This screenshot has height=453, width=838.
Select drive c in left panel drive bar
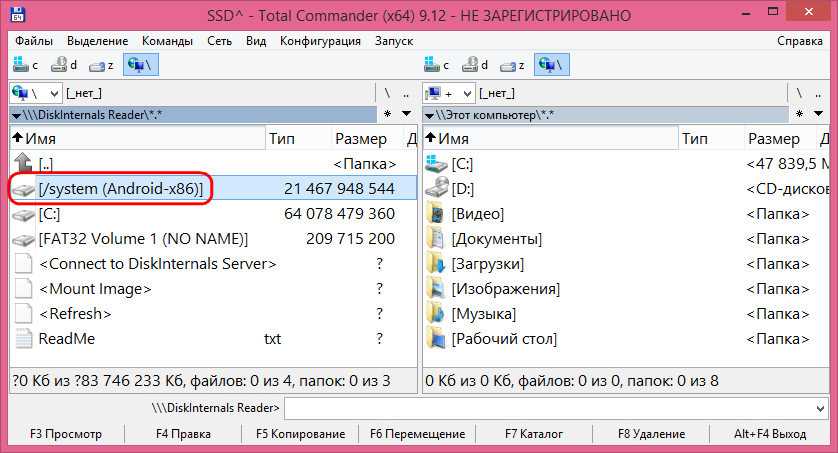pos(27,66)
